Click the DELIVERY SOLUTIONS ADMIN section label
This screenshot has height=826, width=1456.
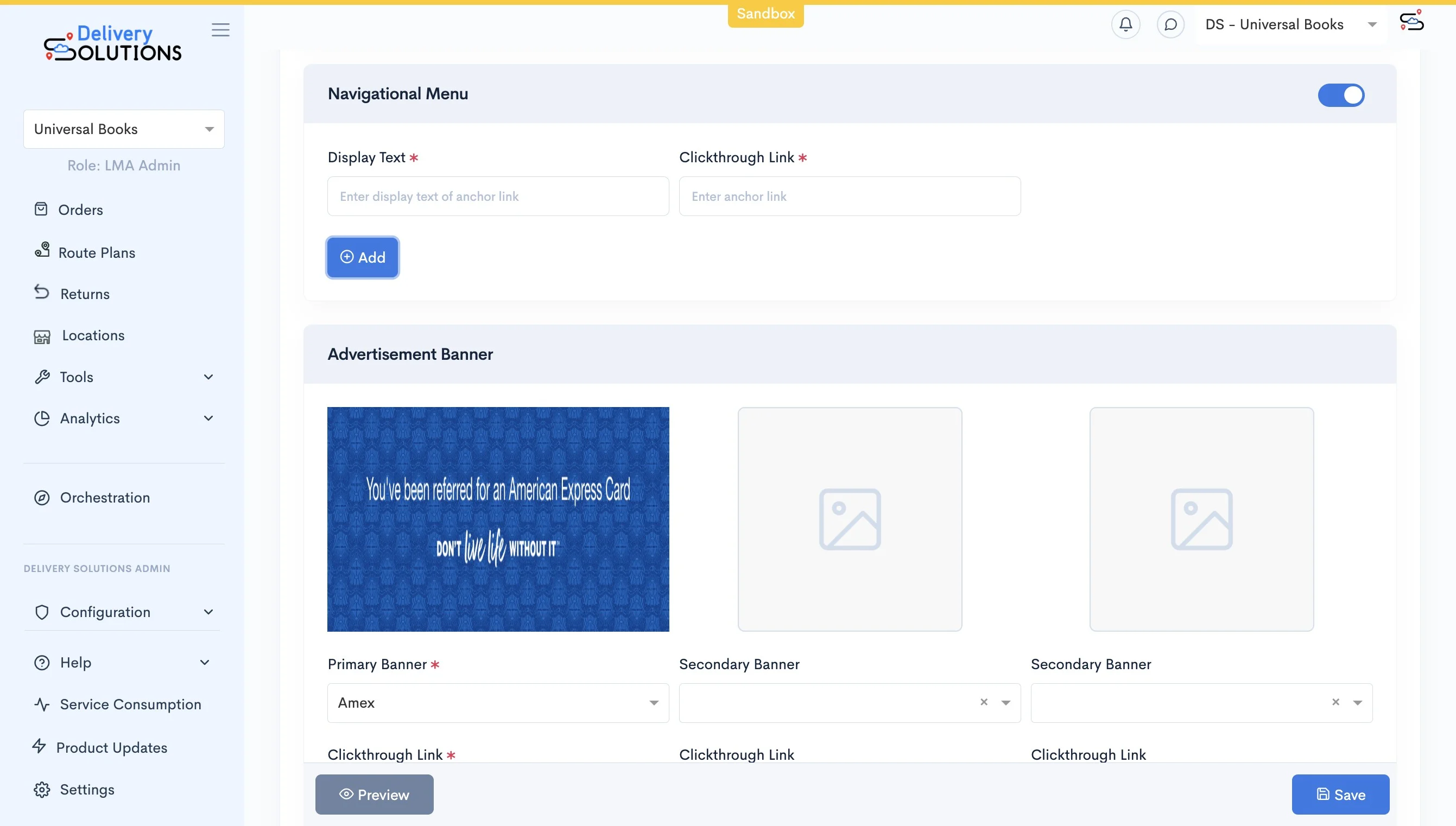coord(97,568)
